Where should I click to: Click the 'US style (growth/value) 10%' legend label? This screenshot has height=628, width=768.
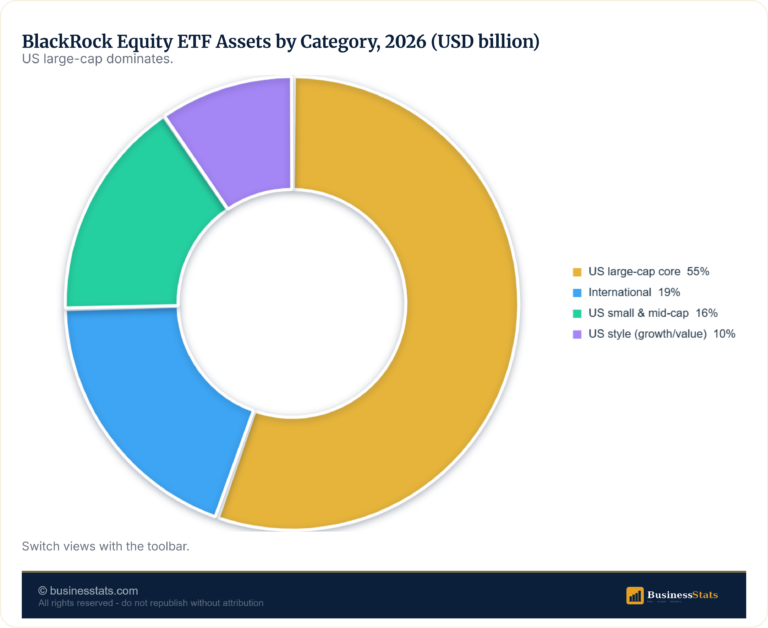[662, 334]
